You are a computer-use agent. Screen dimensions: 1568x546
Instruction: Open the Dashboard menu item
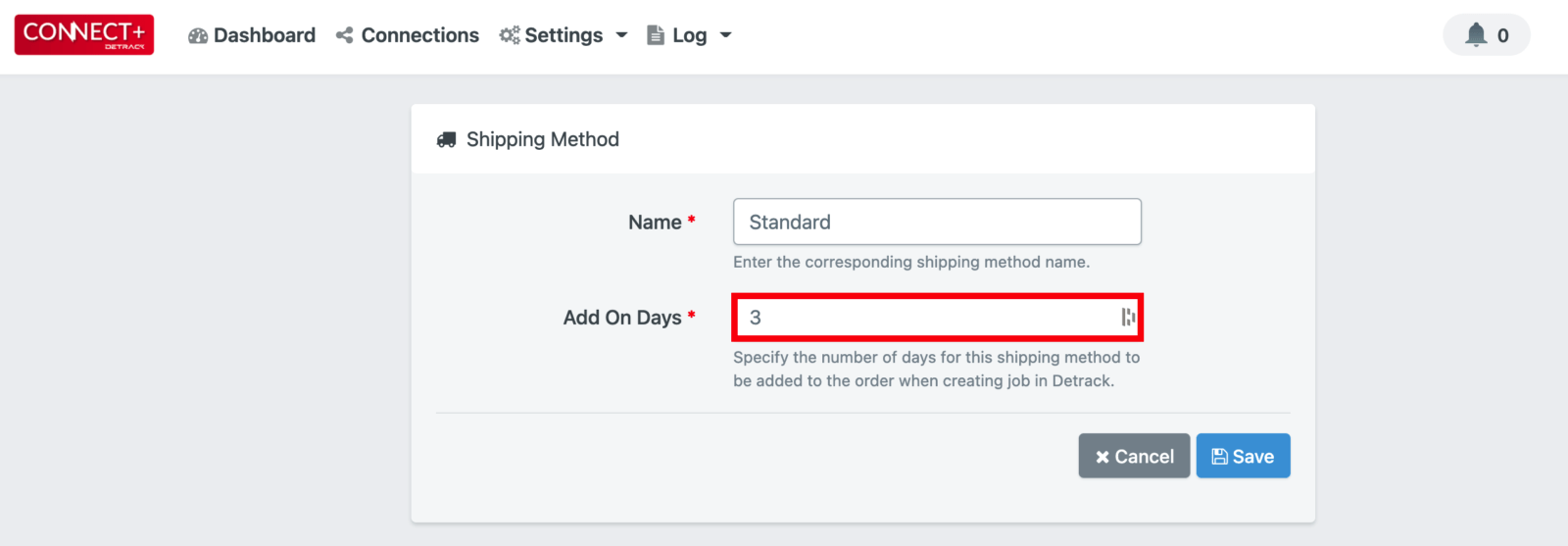[x=252, y=35]
